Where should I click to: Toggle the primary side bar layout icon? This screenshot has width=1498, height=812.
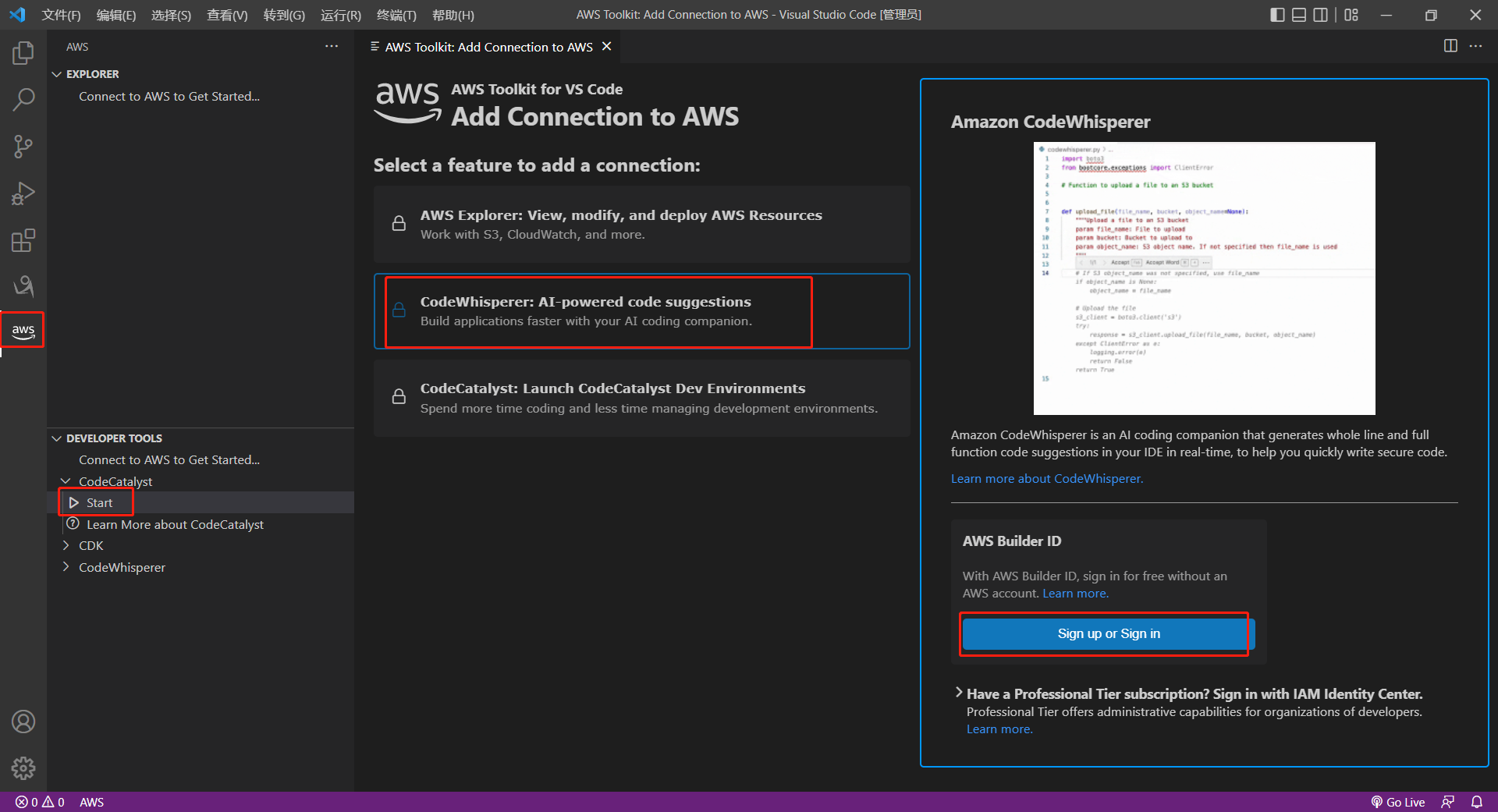click(x=1277, y=15)
